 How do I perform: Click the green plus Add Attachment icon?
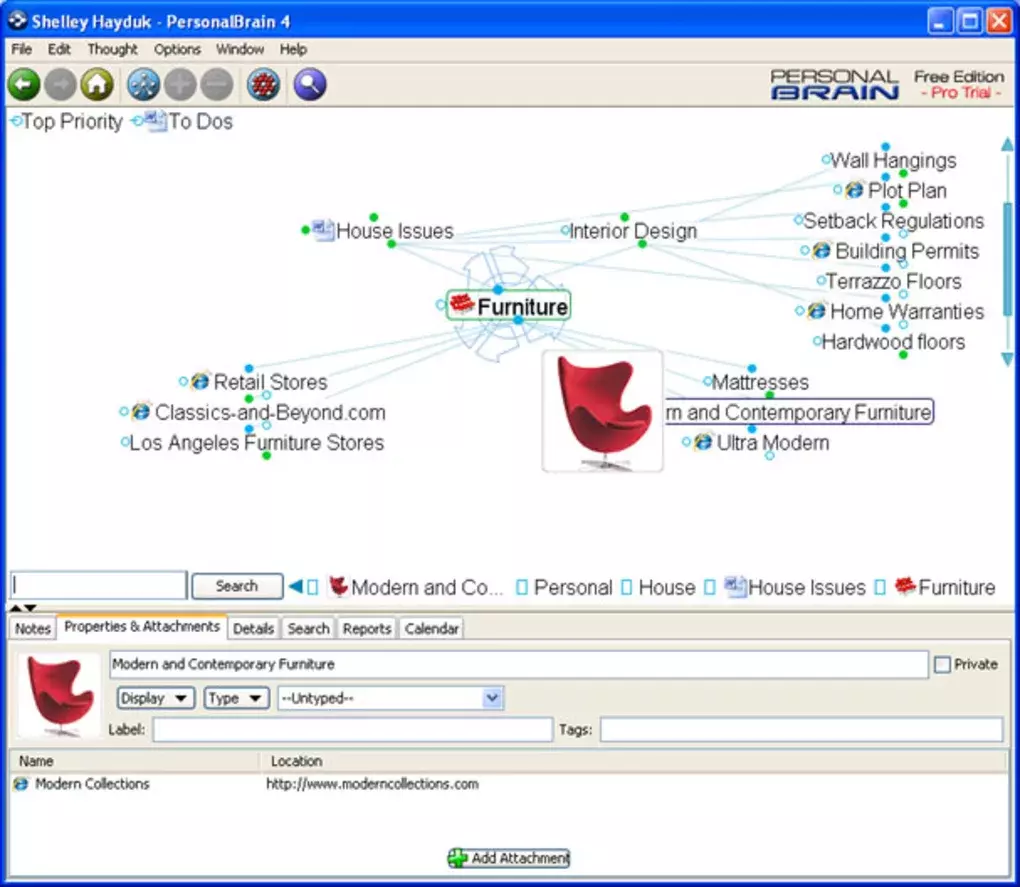[x=458, y=858]
